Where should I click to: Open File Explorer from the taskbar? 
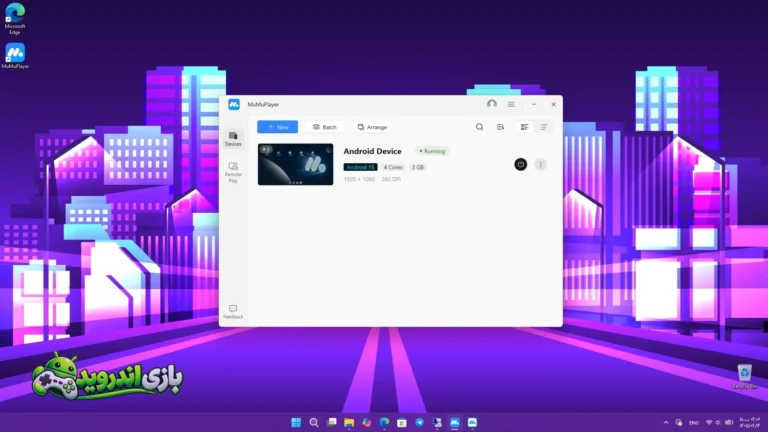(349, 422)
